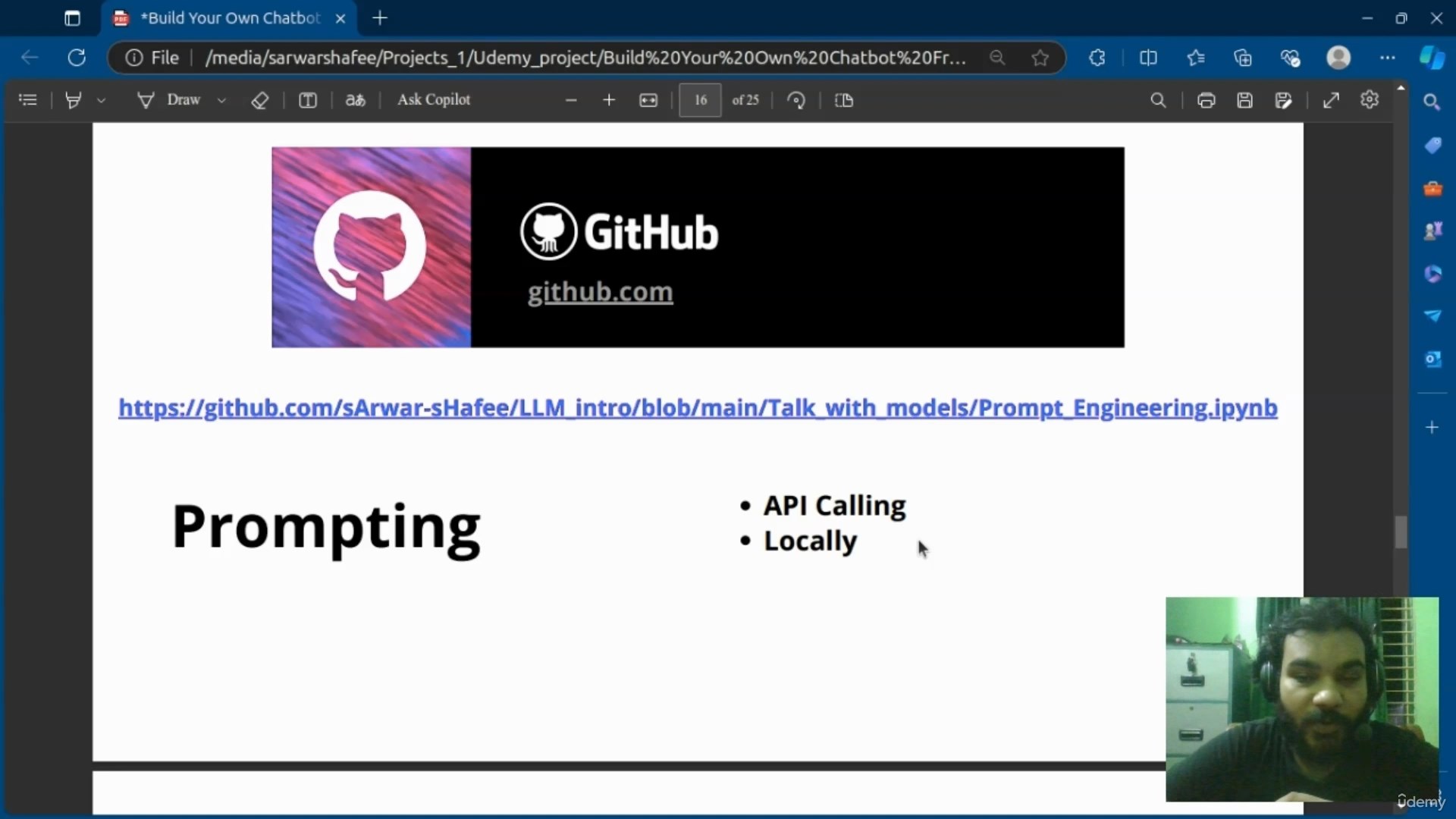Click the 'Prompting' heading text

(326, 528)
